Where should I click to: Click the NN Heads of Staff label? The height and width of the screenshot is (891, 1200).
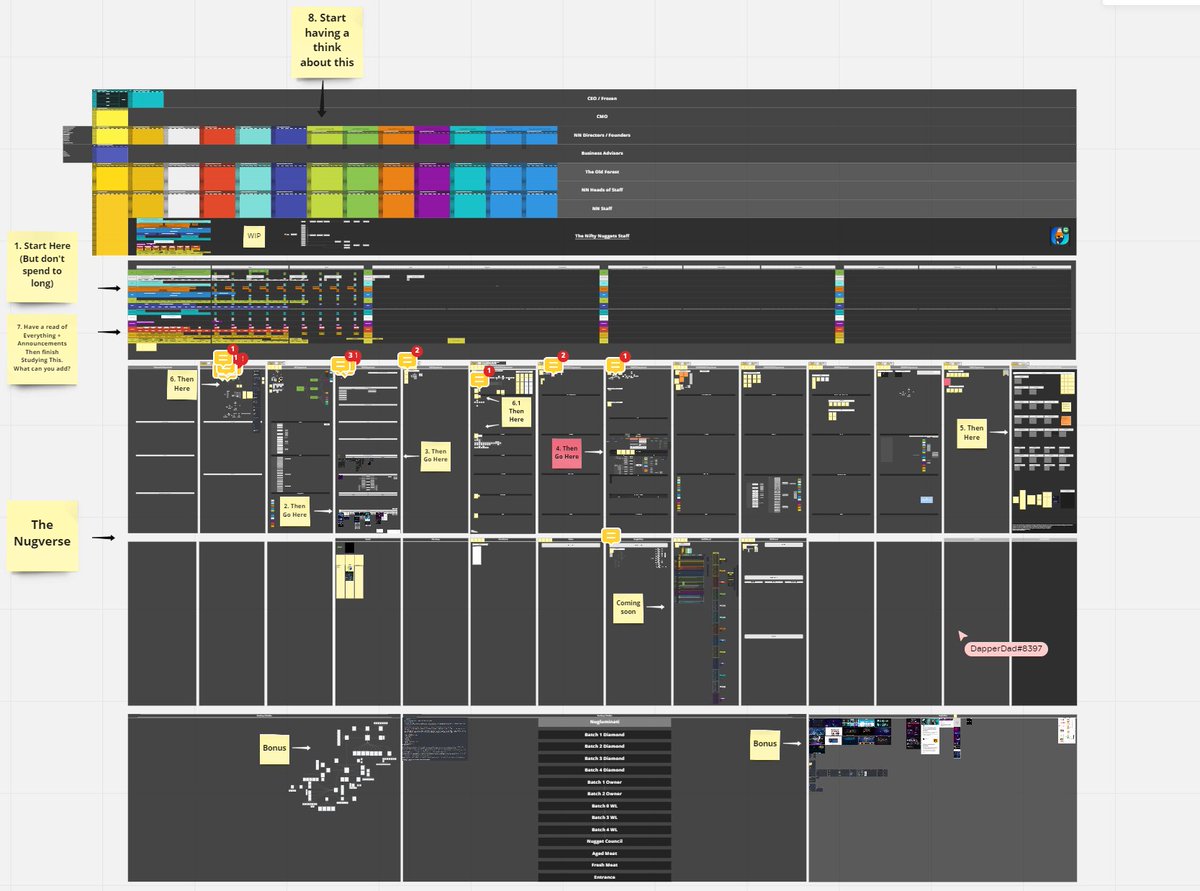point(602,190)
